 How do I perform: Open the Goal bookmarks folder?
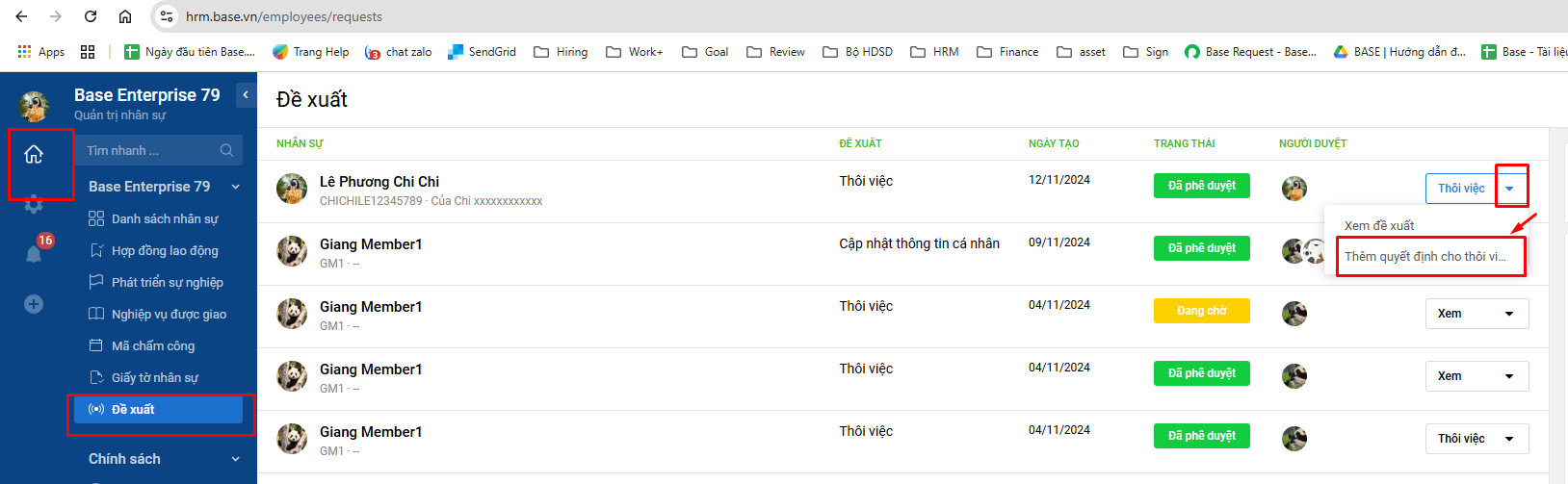[705, 52]
